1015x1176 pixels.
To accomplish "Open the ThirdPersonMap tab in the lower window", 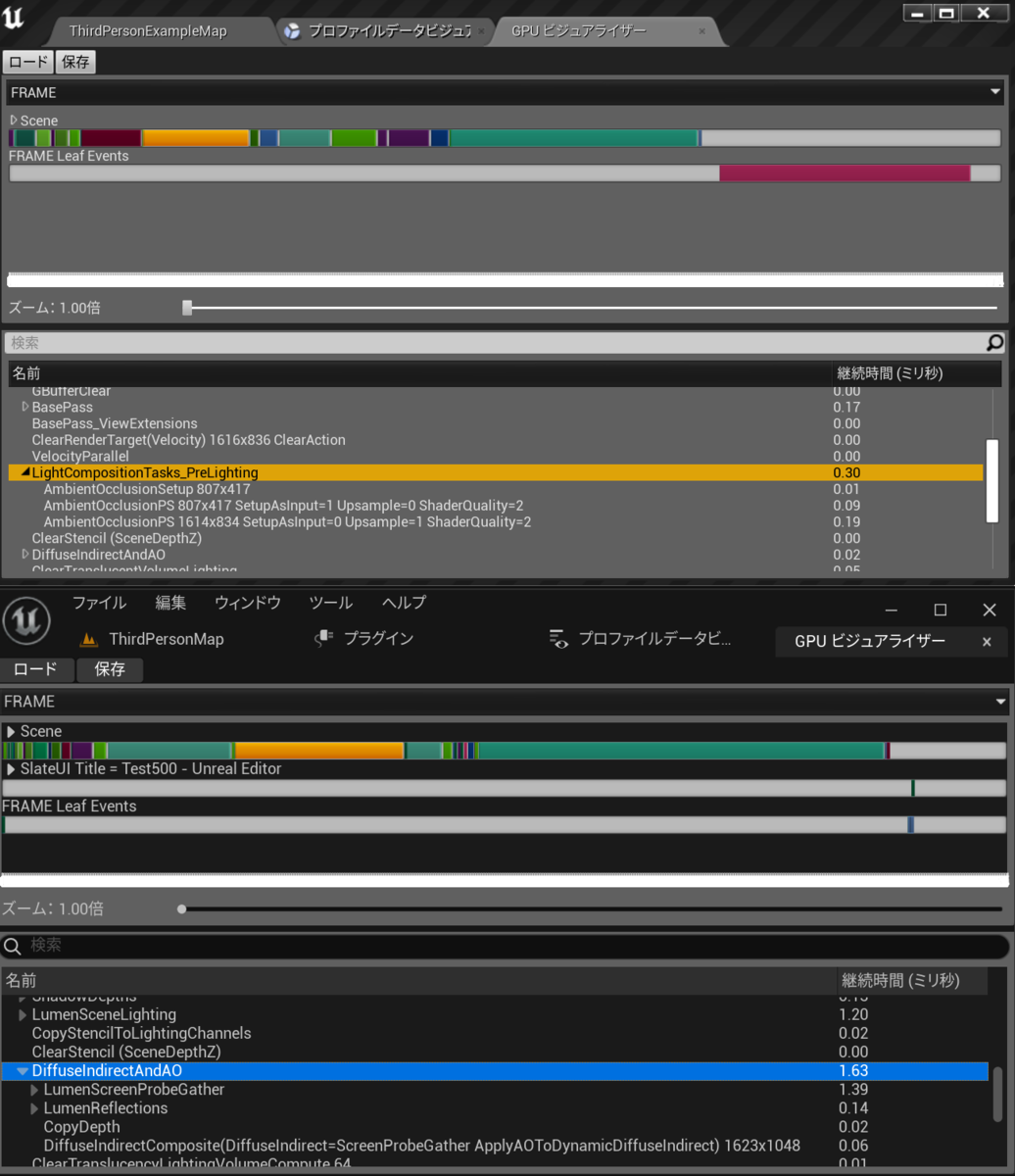I will (x=167, y=639).
